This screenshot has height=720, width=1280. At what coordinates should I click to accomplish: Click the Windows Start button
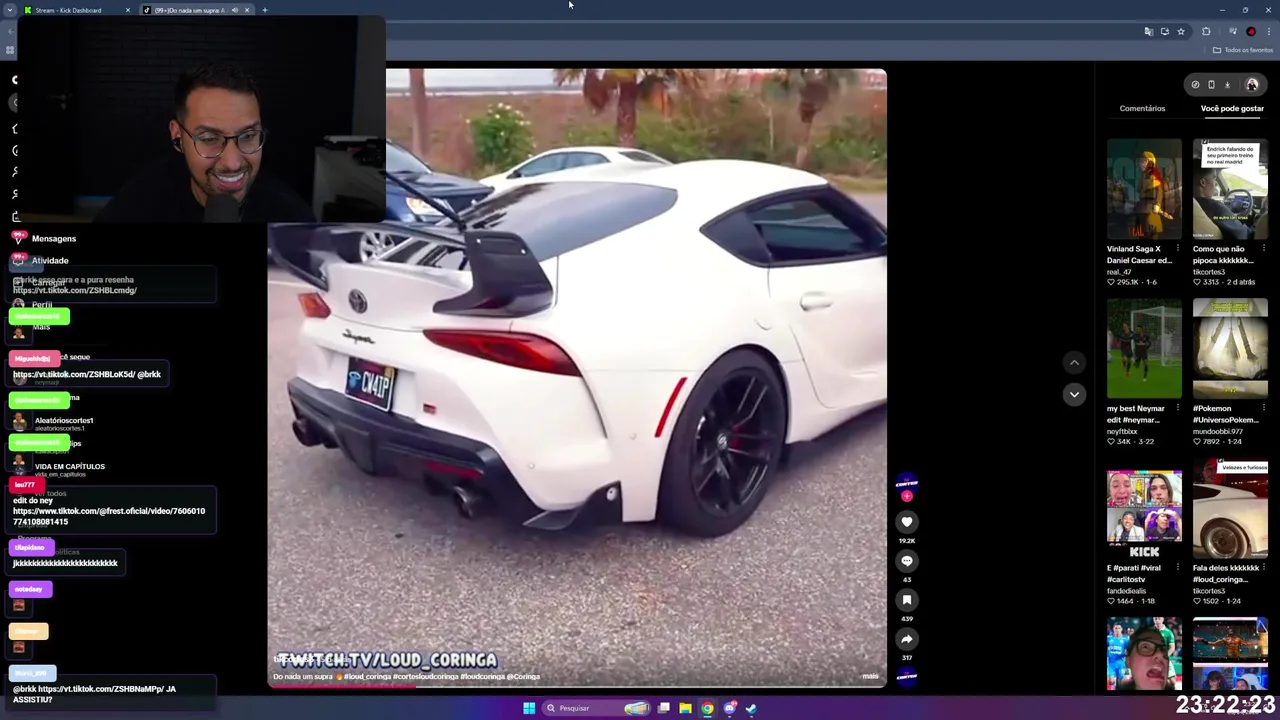click(x=529, y=708)
